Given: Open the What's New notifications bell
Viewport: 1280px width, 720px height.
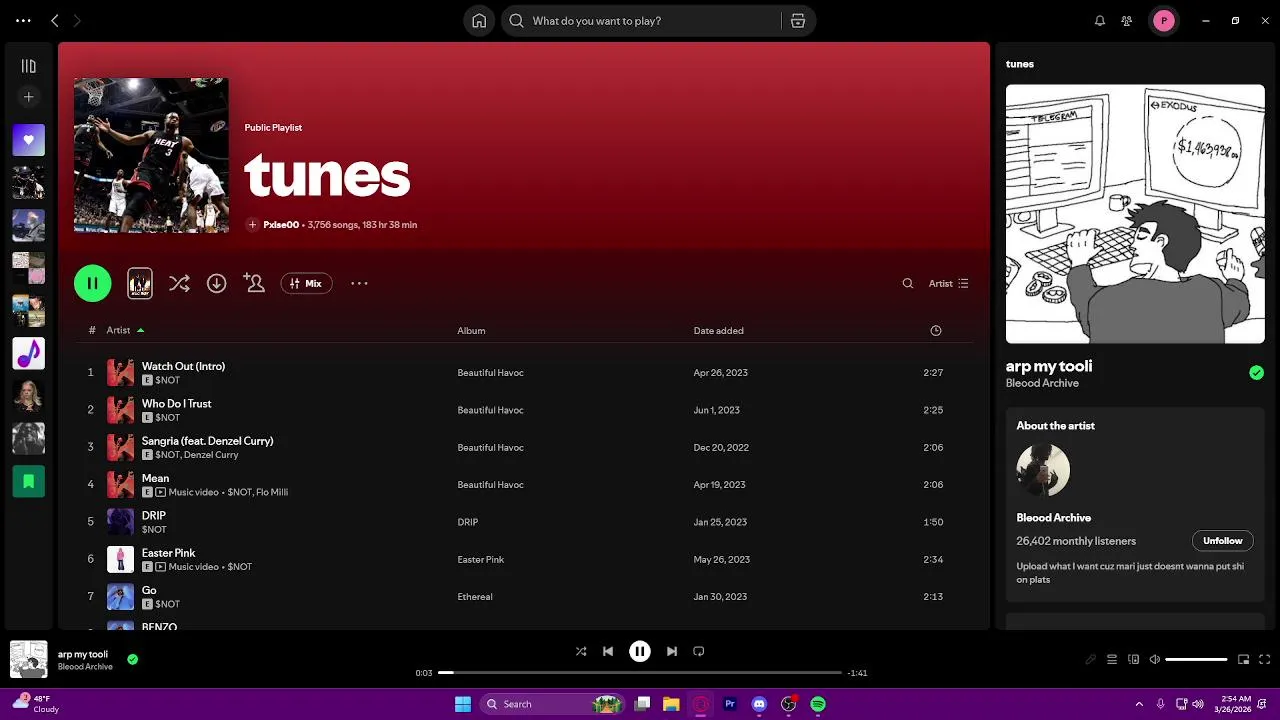Looking at the screenshot, I should click(1100, 21).
